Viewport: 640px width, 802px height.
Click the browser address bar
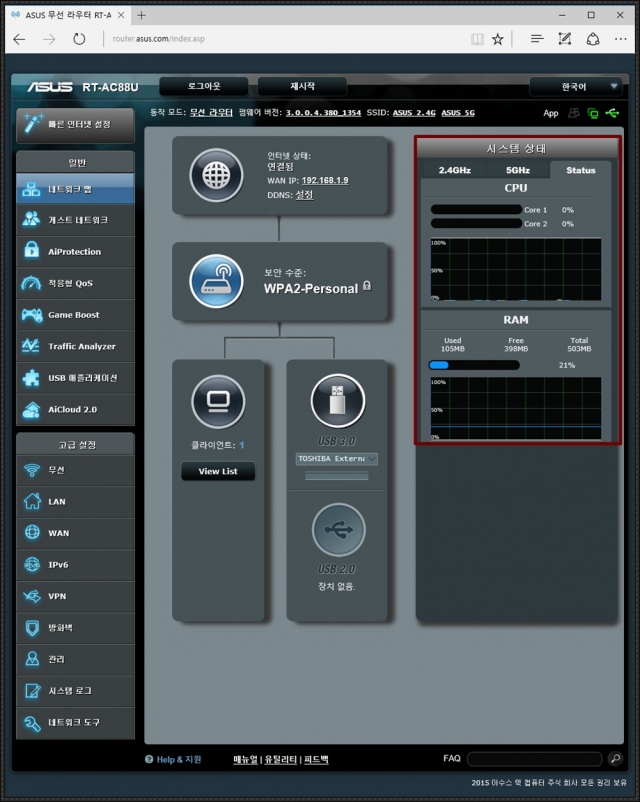point(286,39)
